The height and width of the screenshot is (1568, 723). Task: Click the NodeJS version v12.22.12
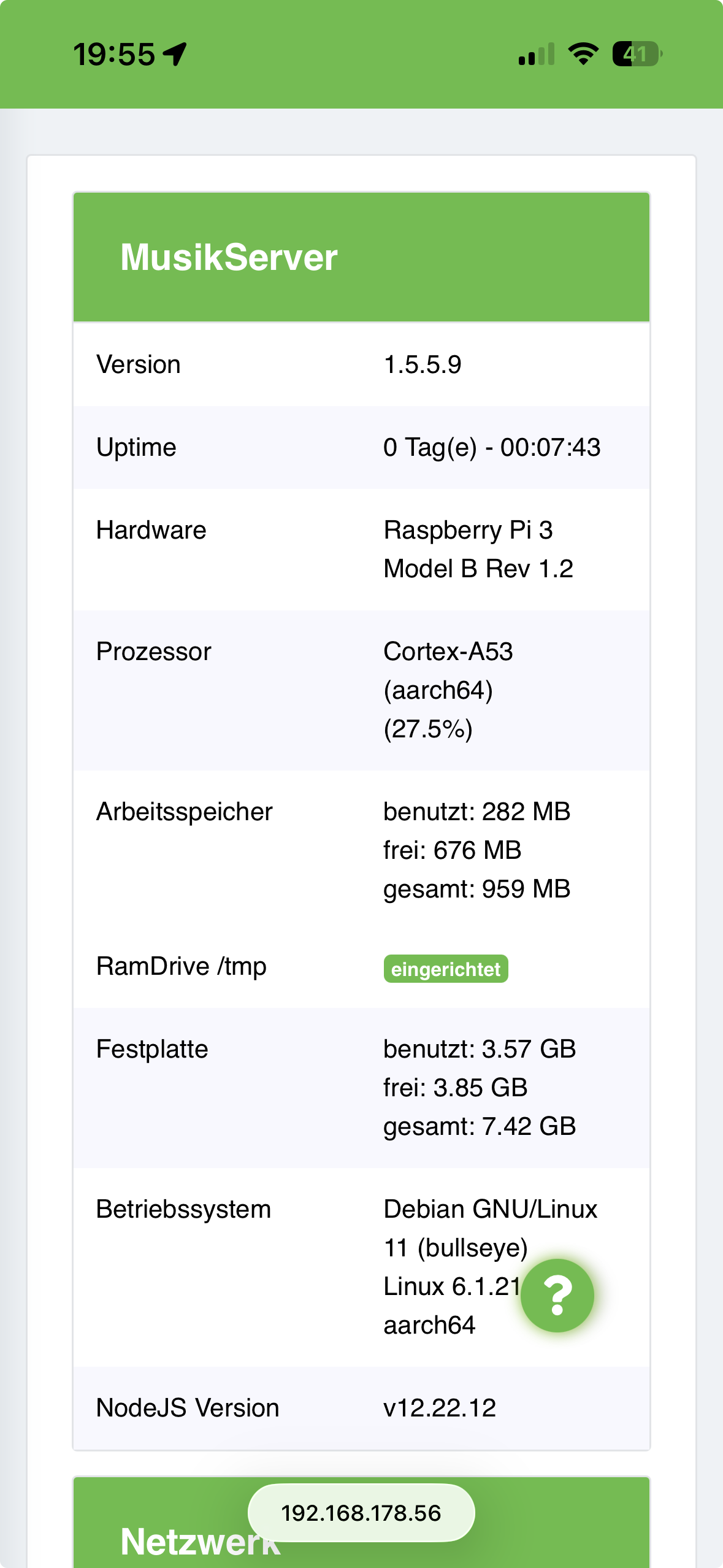point(440,1408)
